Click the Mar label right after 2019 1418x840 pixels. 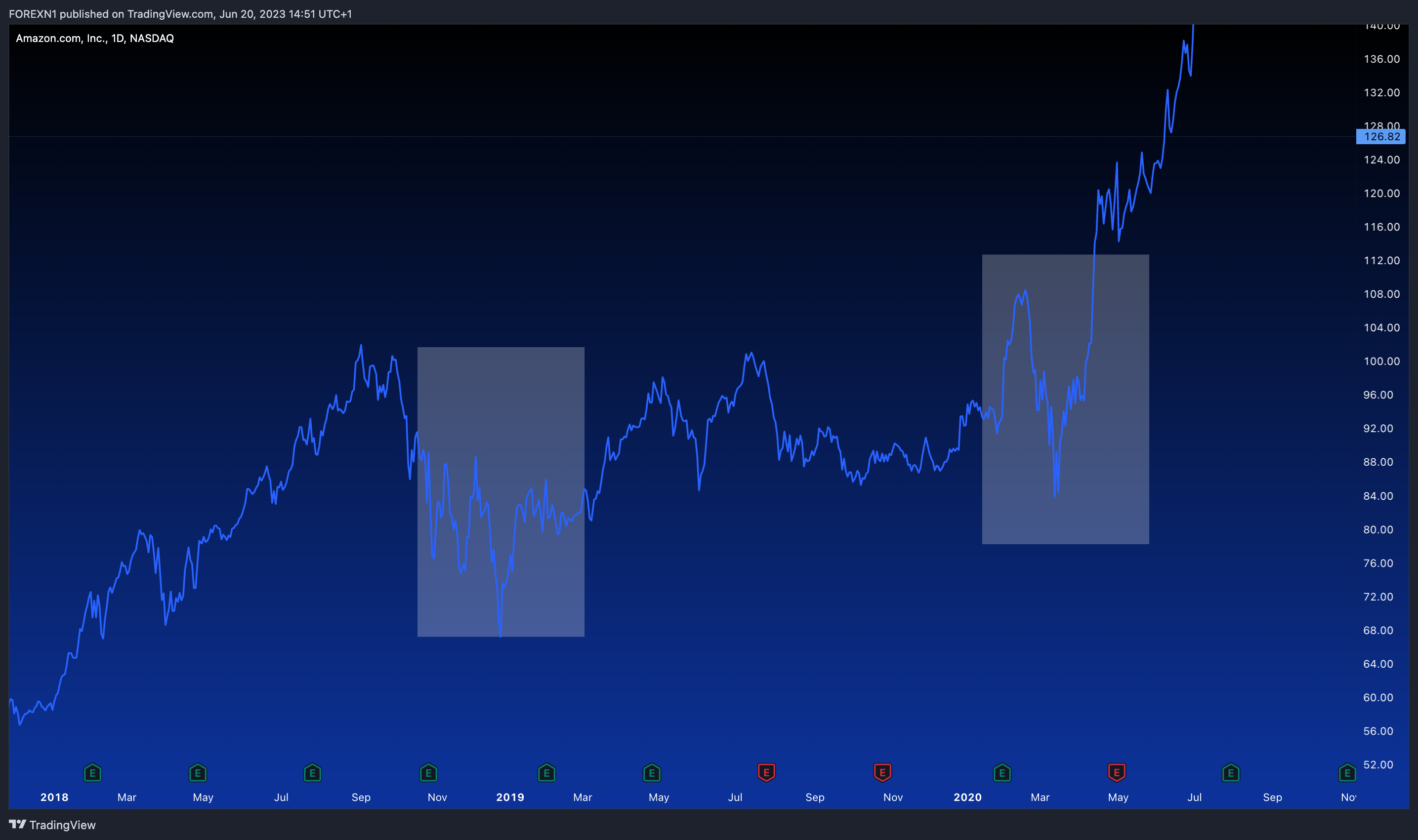pyautogui.click(x=583, y=798)
